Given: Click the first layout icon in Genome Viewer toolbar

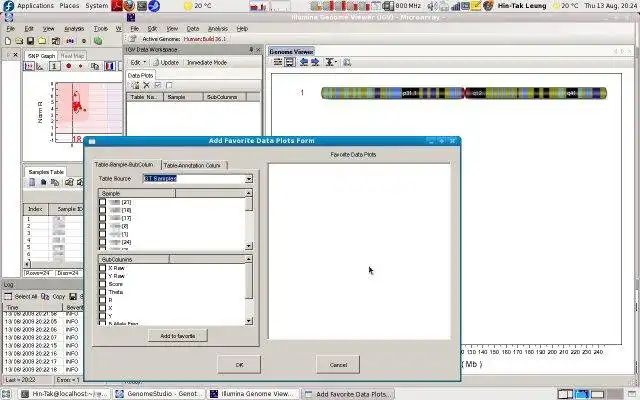Looking at the screenshot, I should 278,62.
